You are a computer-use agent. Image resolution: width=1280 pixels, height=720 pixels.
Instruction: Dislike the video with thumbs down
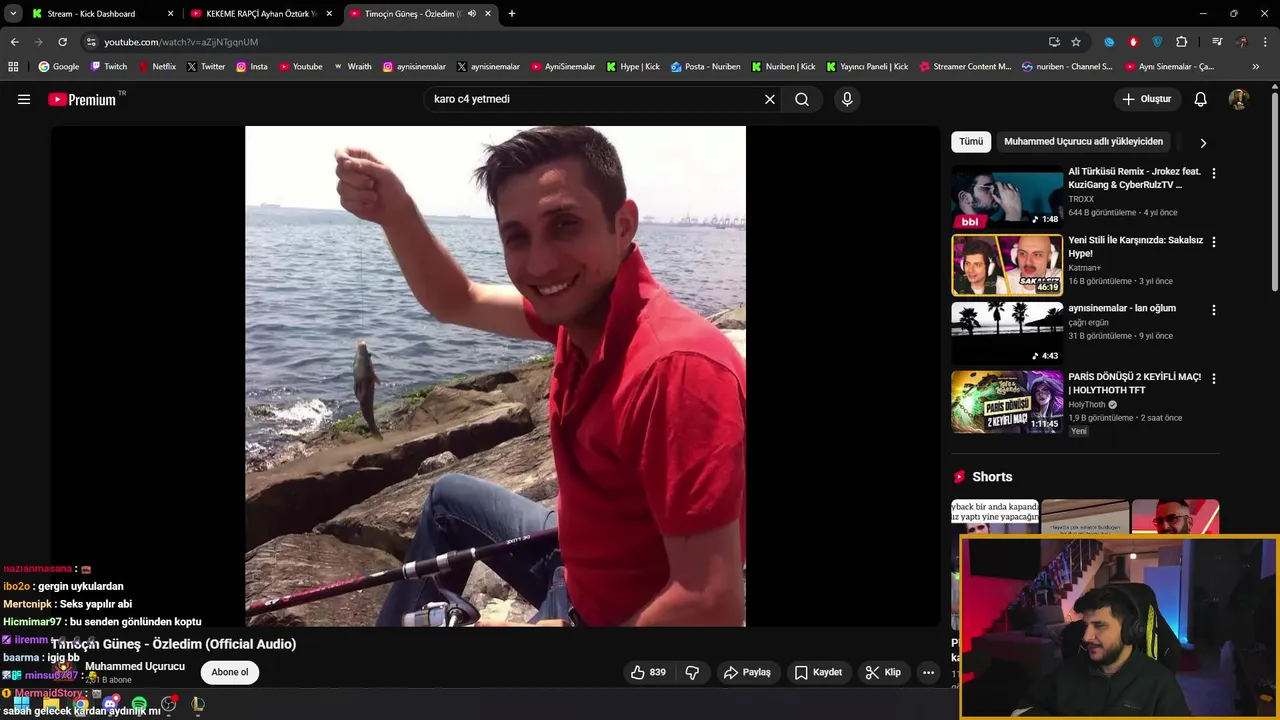692,672
